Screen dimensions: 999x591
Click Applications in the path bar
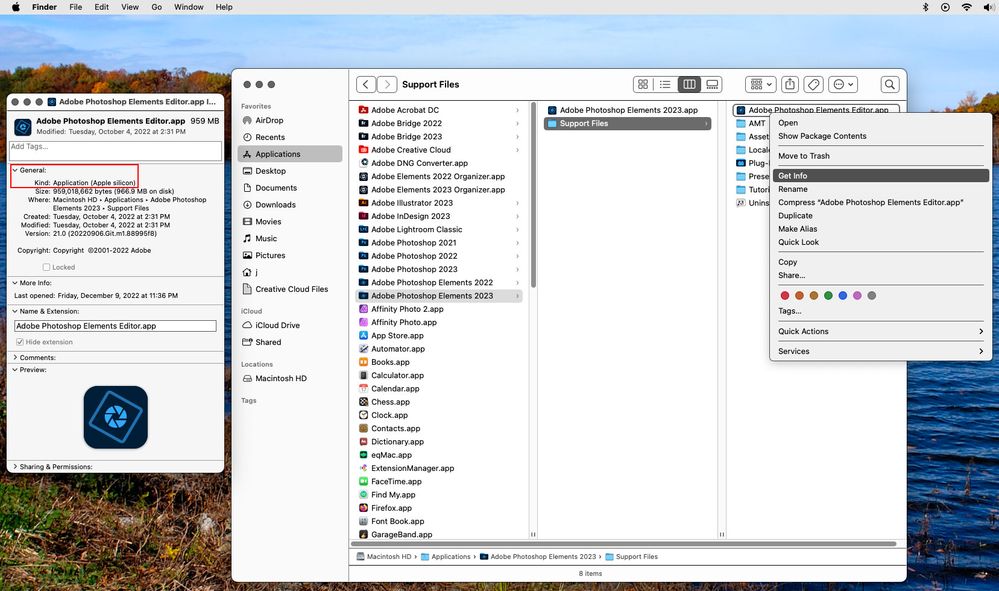click(x=445, y=557)
